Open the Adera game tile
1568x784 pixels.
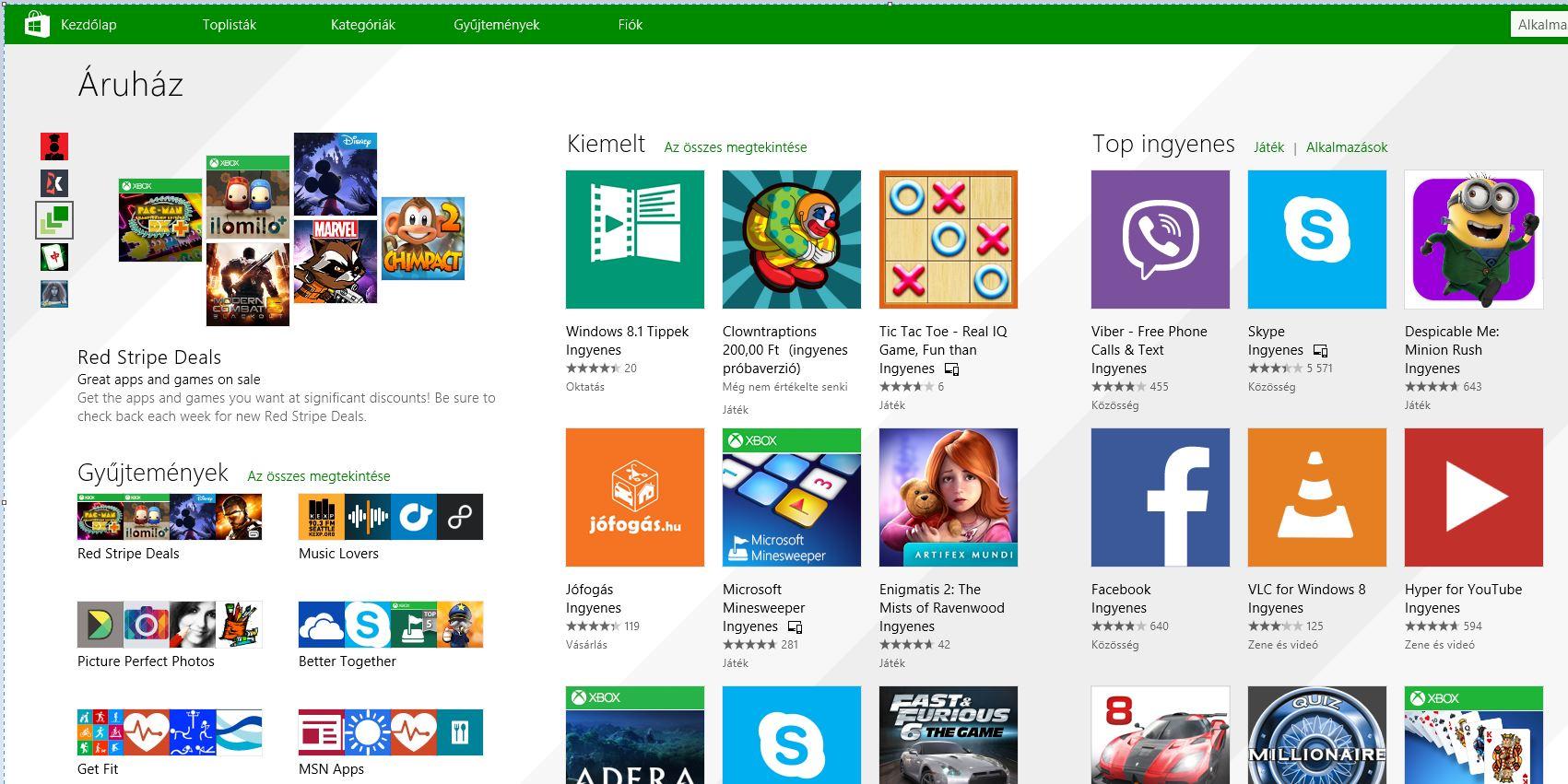[x=635, y=735]
